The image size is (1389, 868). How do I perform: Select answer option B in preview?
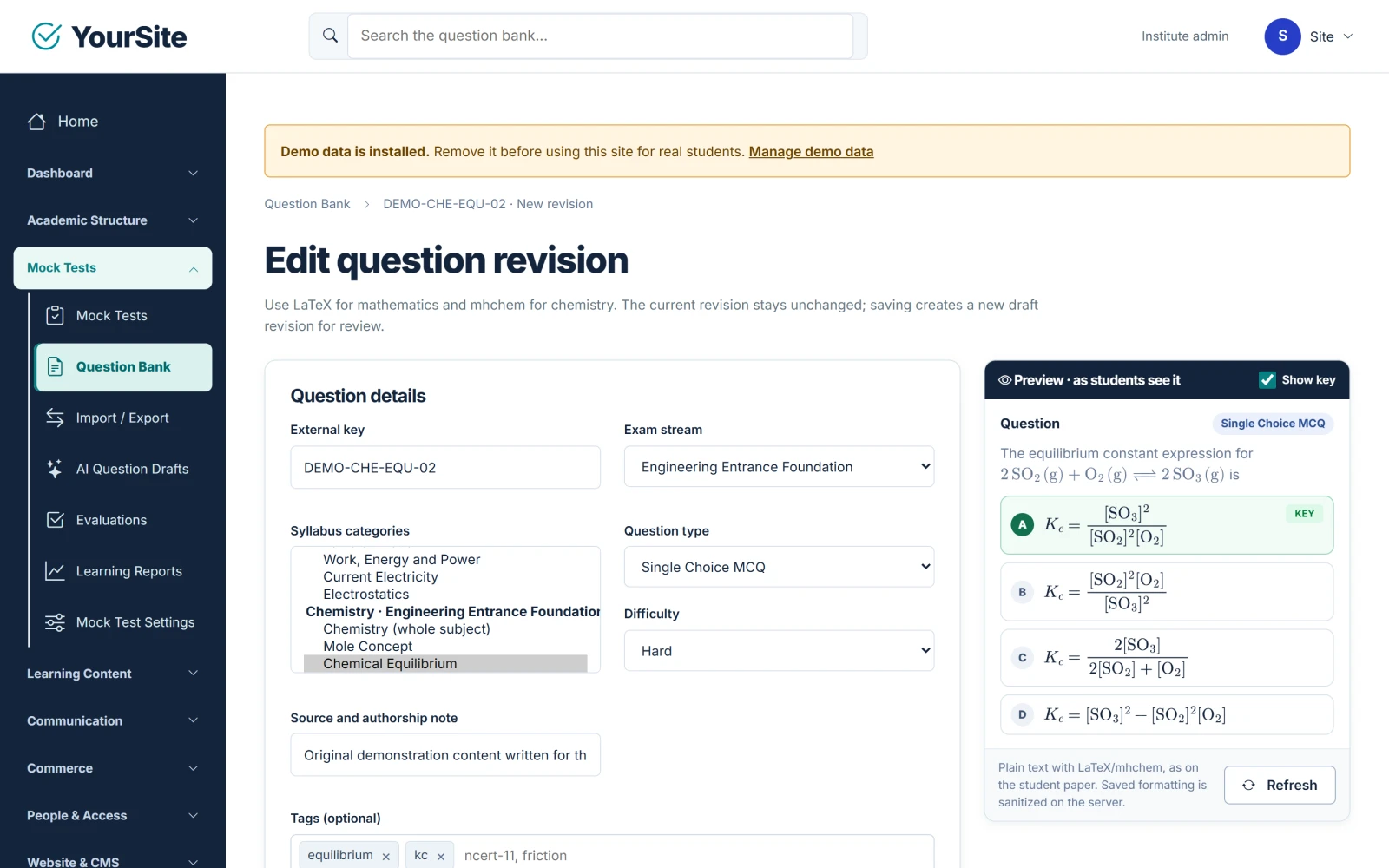click(x=1167, y=592)
